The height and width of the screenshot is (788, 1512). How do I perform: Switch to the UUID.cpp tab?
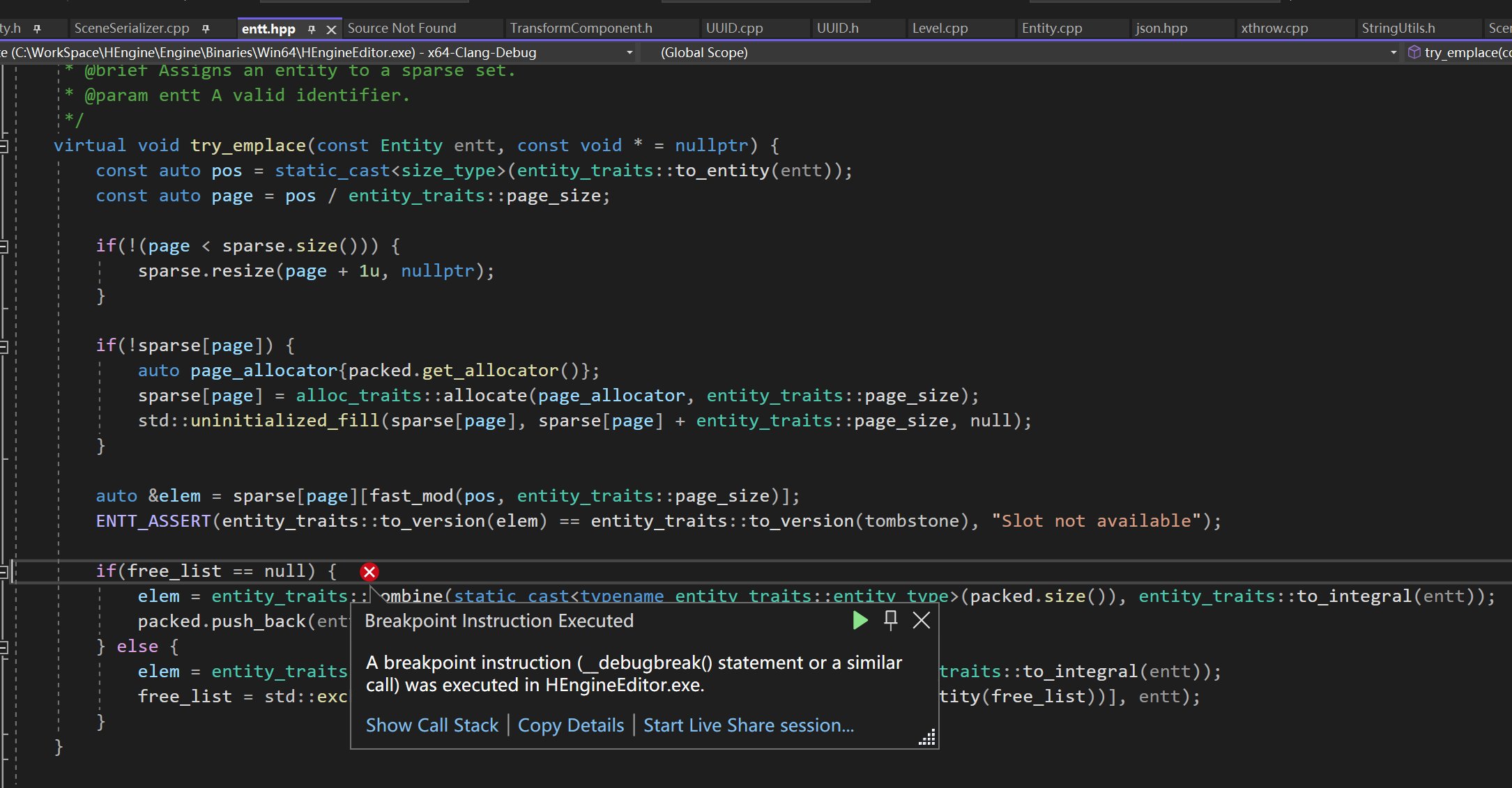coord(734,28)
